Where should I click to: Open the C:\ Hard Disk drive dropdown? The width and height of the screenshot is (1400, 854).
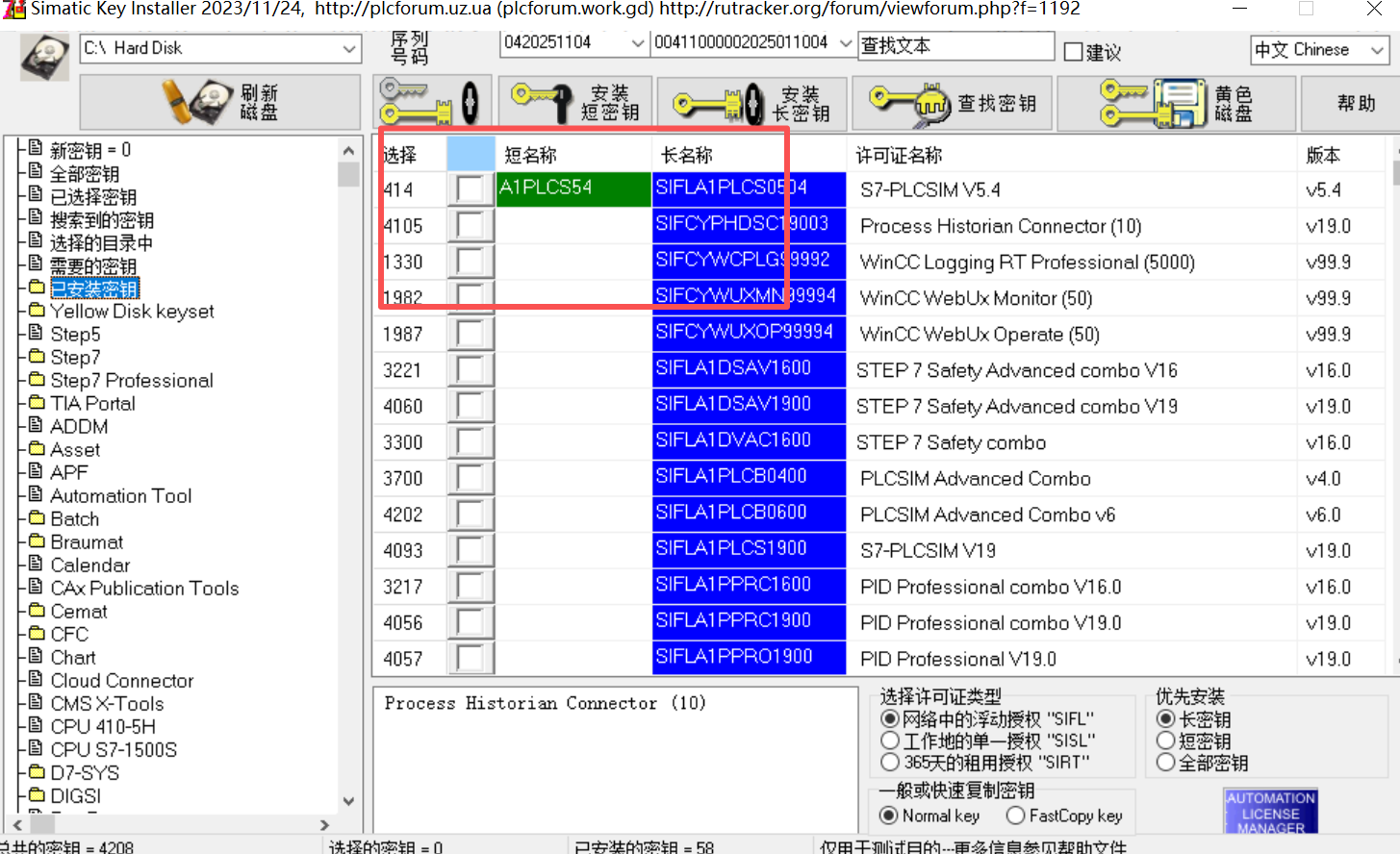349,48
